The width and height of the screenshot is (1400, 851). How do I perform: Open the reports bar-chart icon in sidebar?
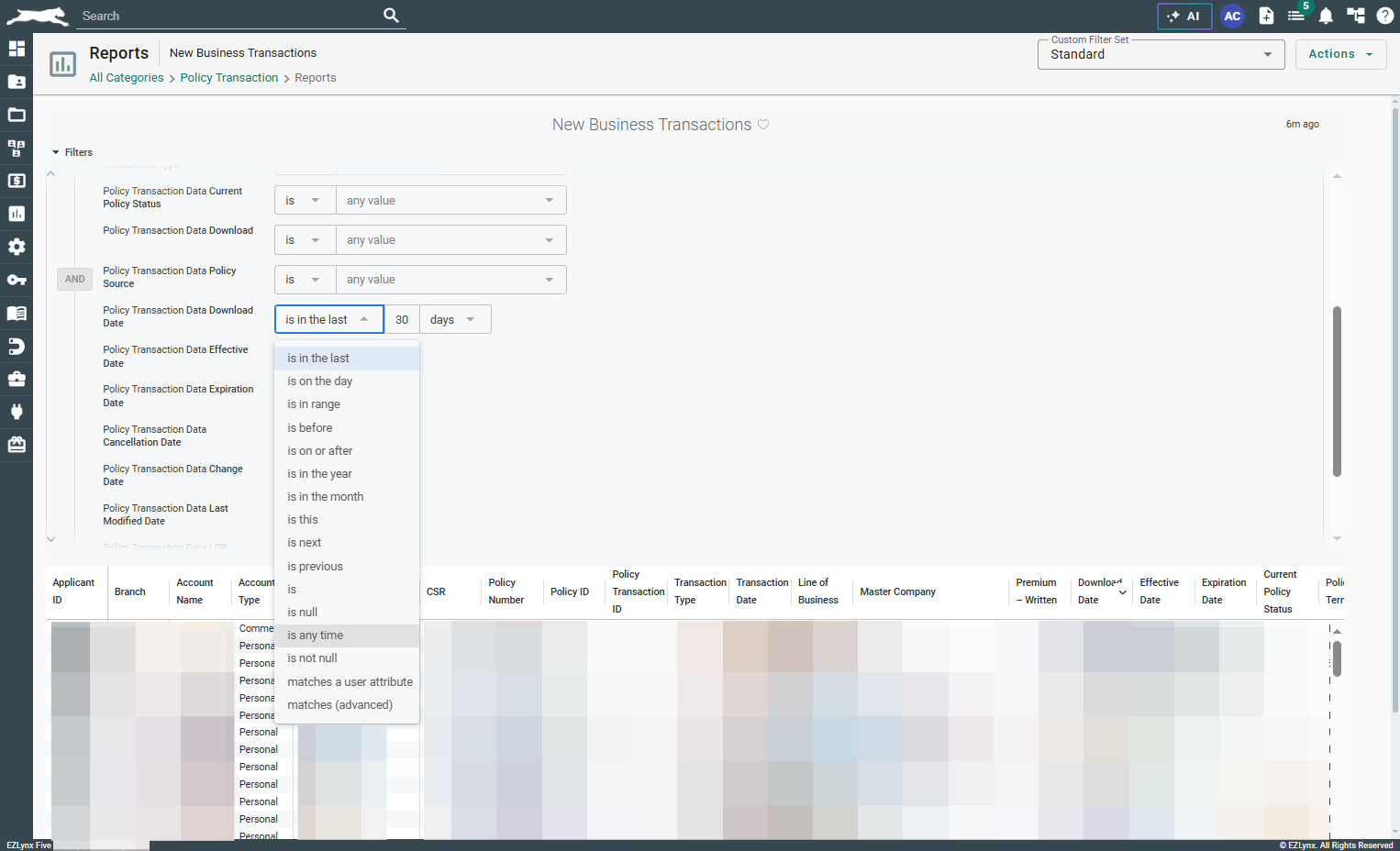tap(17, 214)
